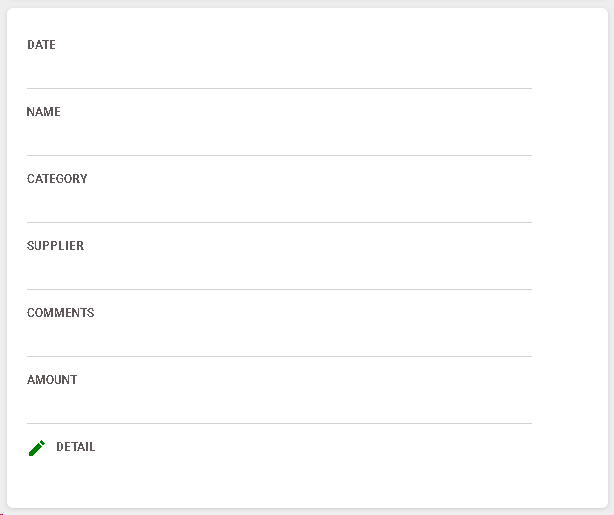Viewport: 614px width, 515px height.
Task: Click the divider line beneath the SUPPLIER row
Action: pos(279,289)
